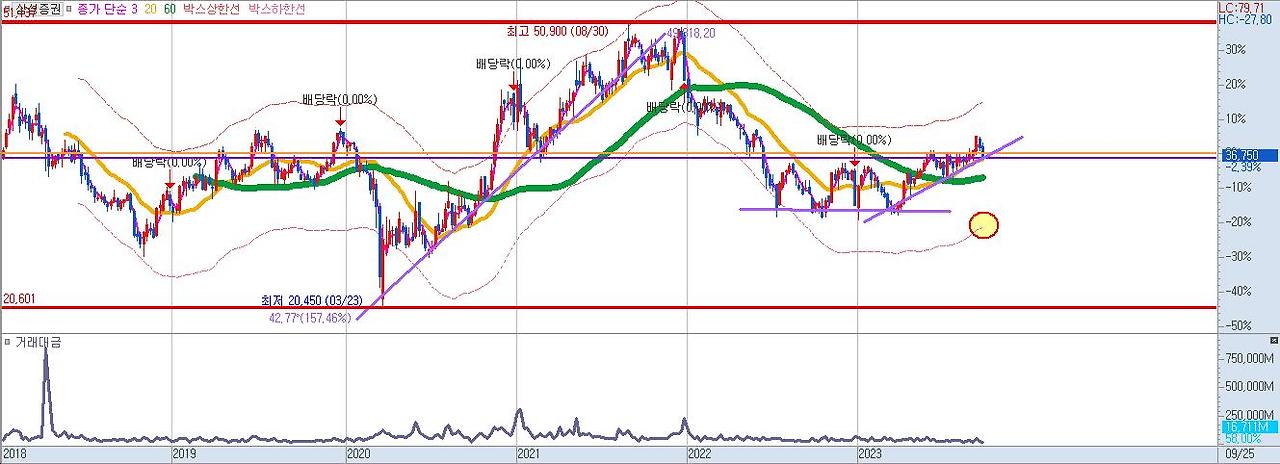This screenshot has height=464, width=1280.
Task: Click the square box next to 거래대금
Action: point(7,342)
